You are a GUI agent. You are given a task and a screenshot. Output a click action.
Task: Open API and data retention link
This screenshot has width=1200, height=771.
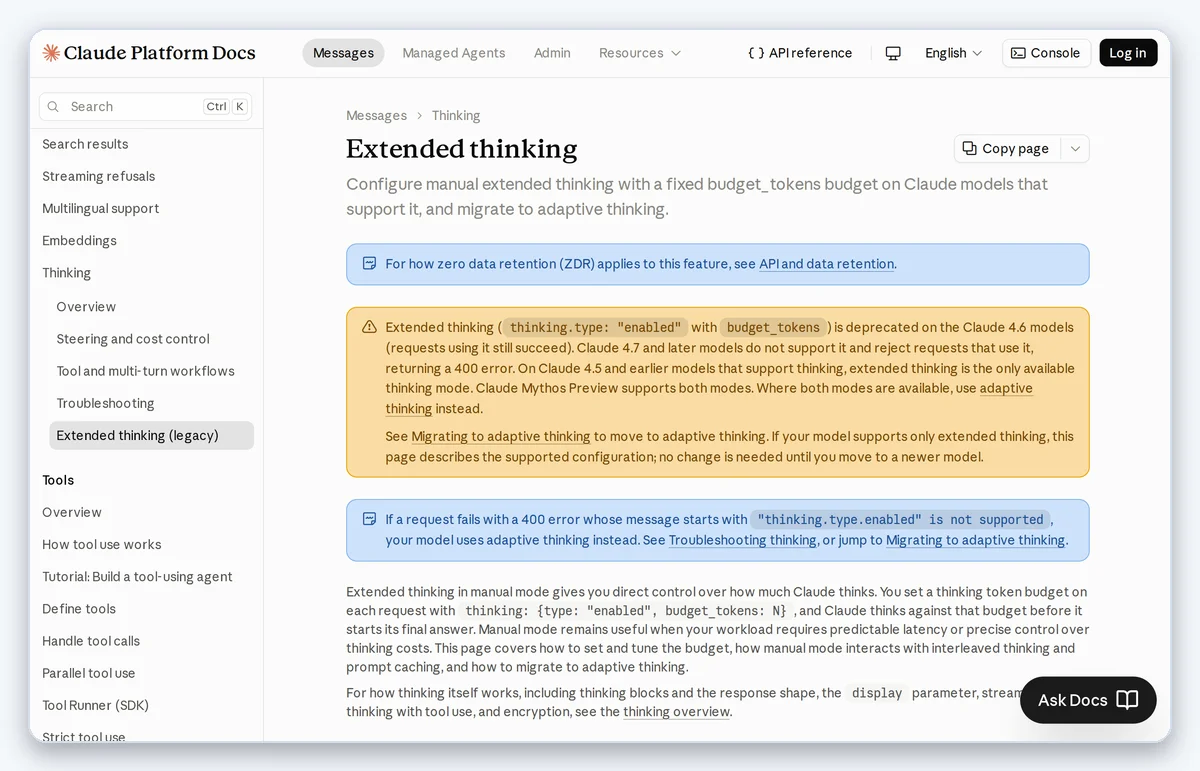827,264
